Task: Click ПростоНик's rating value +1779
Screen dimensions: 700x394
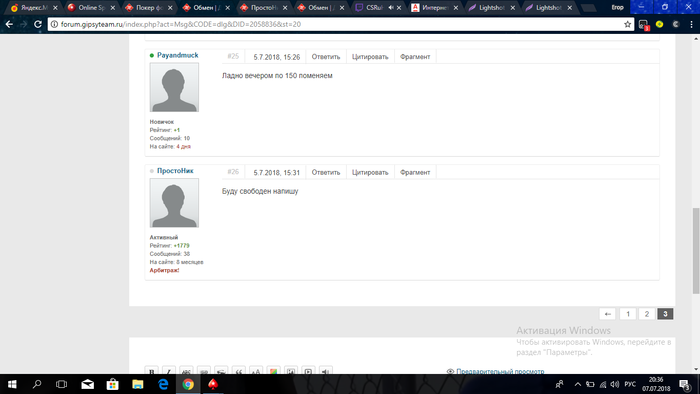Action: [x=182, y=246]
